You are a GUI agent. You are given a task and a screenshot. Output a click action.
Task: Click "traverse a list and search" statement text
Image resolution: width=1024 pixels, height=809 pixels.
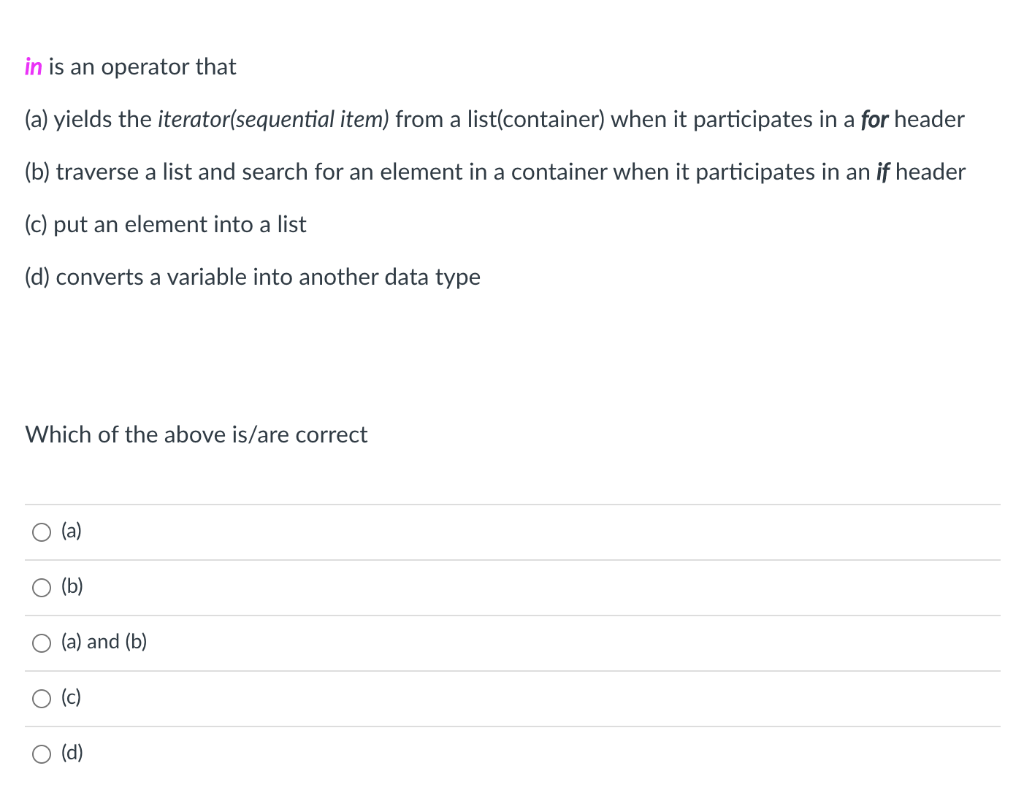180,172
